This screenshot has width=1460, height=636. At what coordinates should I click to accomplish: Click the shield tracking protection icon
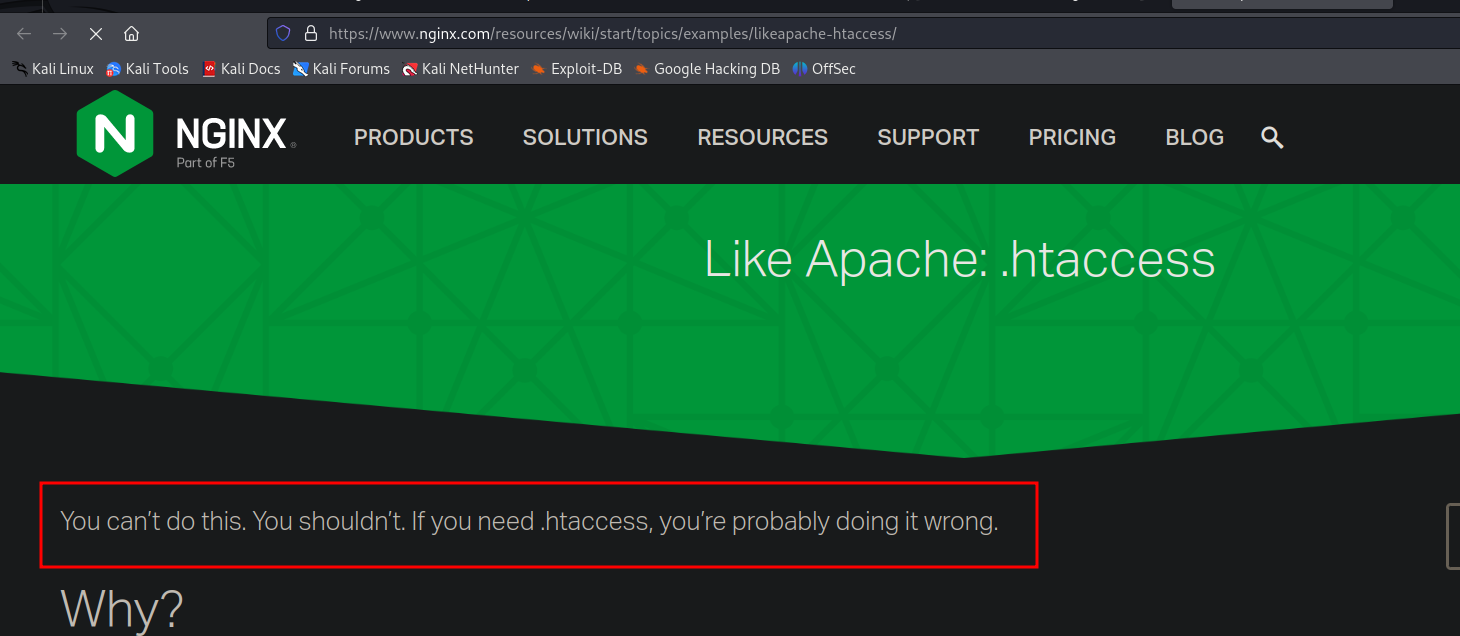(x=283, y=33)
